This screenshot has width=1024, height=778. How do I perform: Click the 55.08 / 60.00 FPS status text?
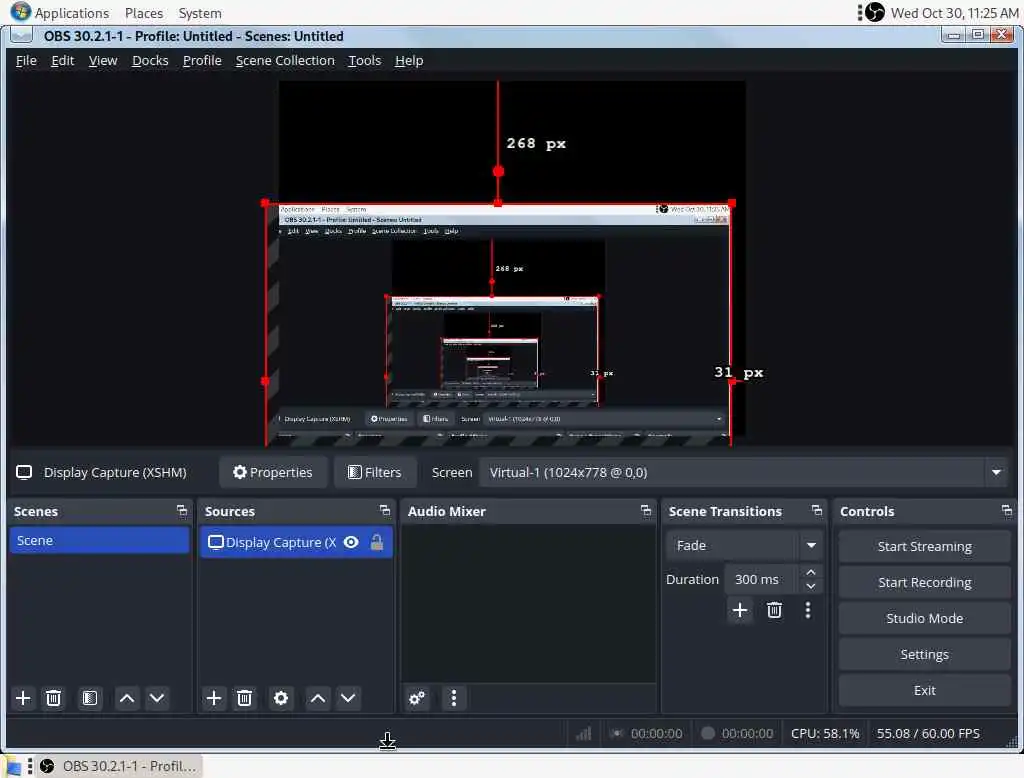click(x=928, y=734)
